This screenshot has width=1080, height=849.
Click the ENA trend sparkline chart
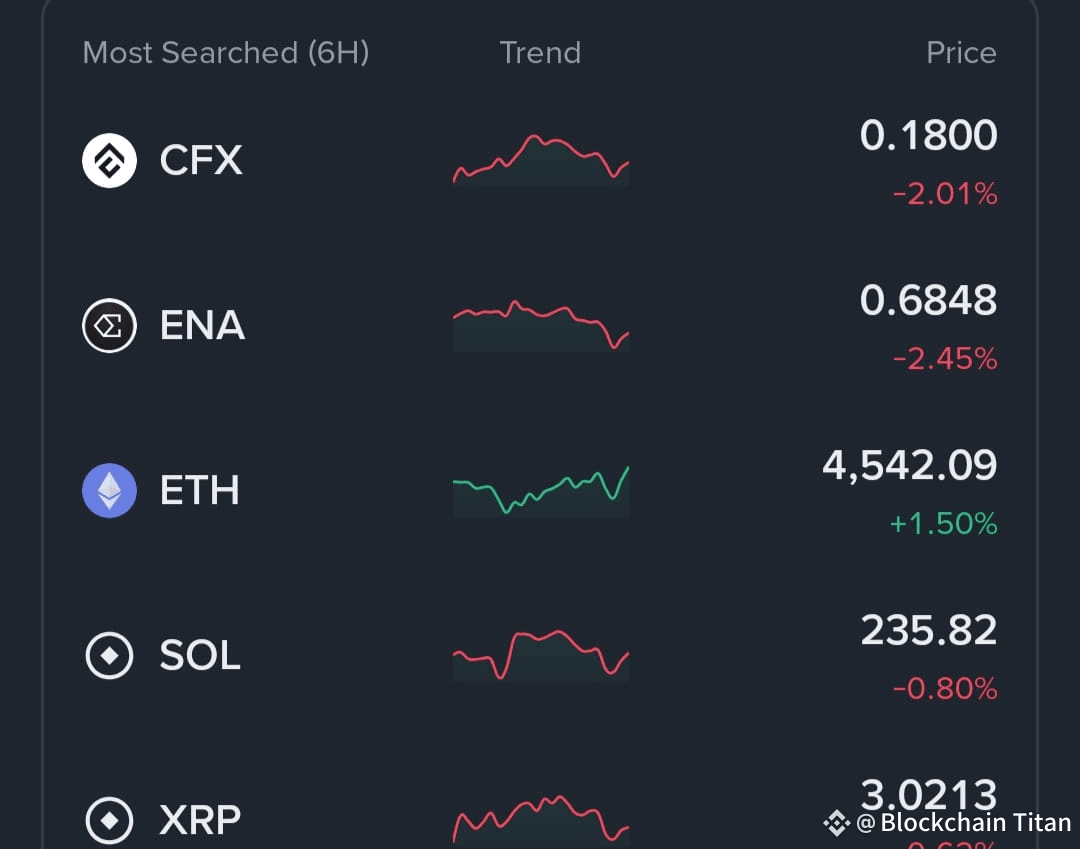(x=540, y=325)
